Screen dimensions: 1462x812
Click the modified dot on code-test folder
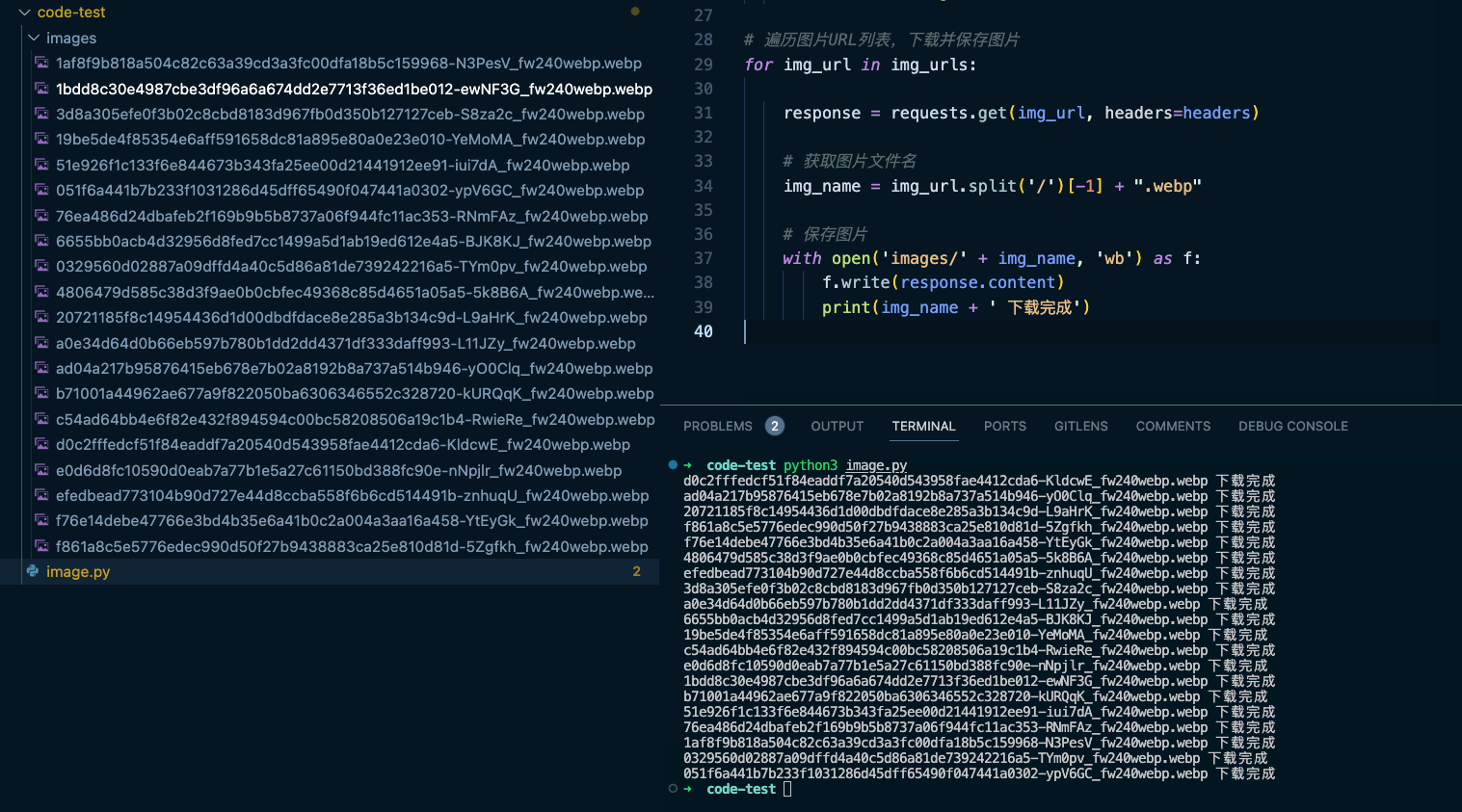click(x=635, y=12)
